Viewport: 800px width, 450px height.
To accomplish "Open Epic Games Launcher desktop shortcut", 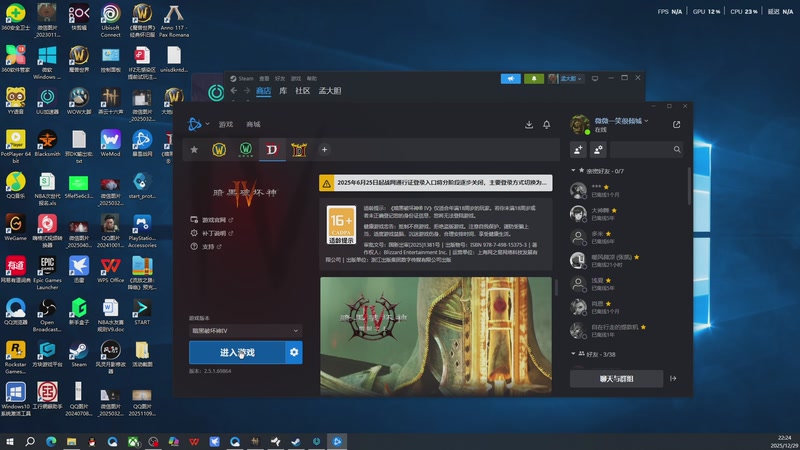I will (x=47, y=272).
